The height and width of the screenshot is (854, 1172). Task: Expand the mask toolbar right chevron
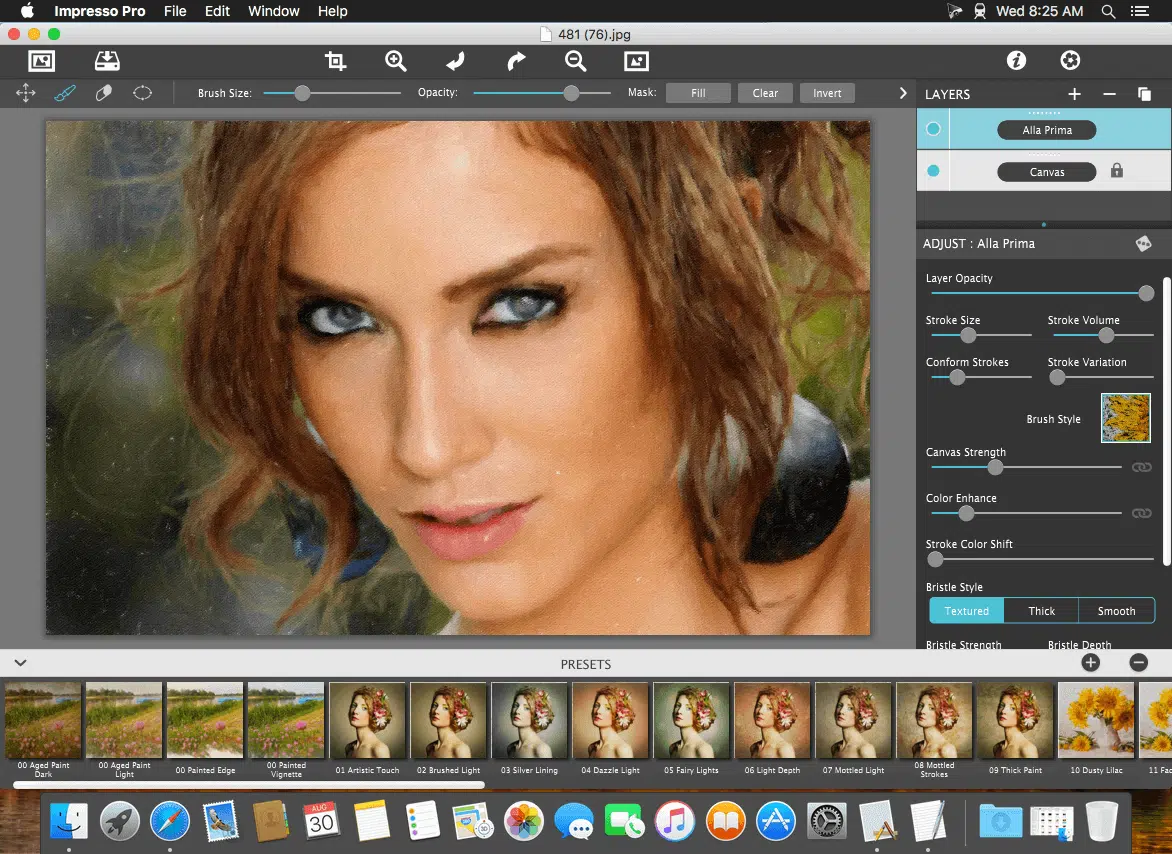pyautogui.click(x=903, y=93)
